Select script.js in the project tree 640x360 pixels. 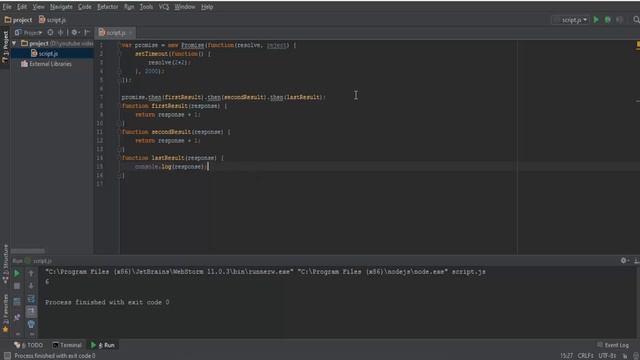coord(48,53)
